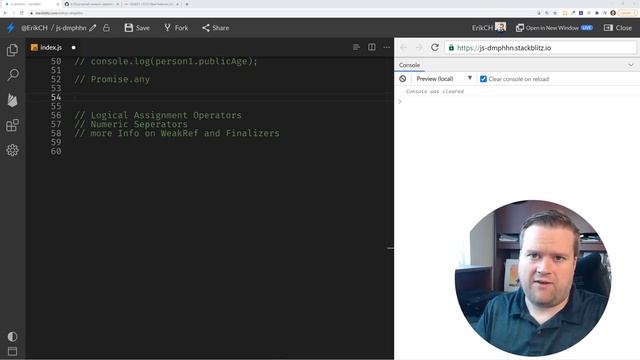
Task: Click 'Console was cleared' message
Action: click(435, 91)
